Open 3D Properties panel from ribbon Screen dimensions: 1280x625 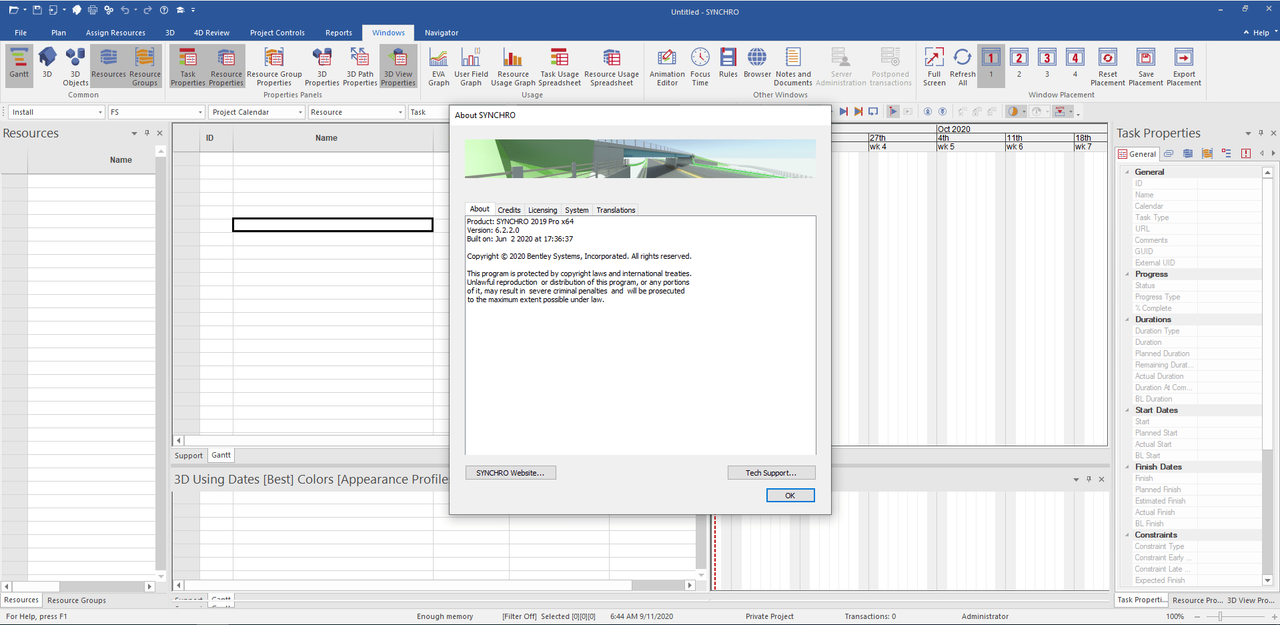pyautogui.click(x=322, y=66)
